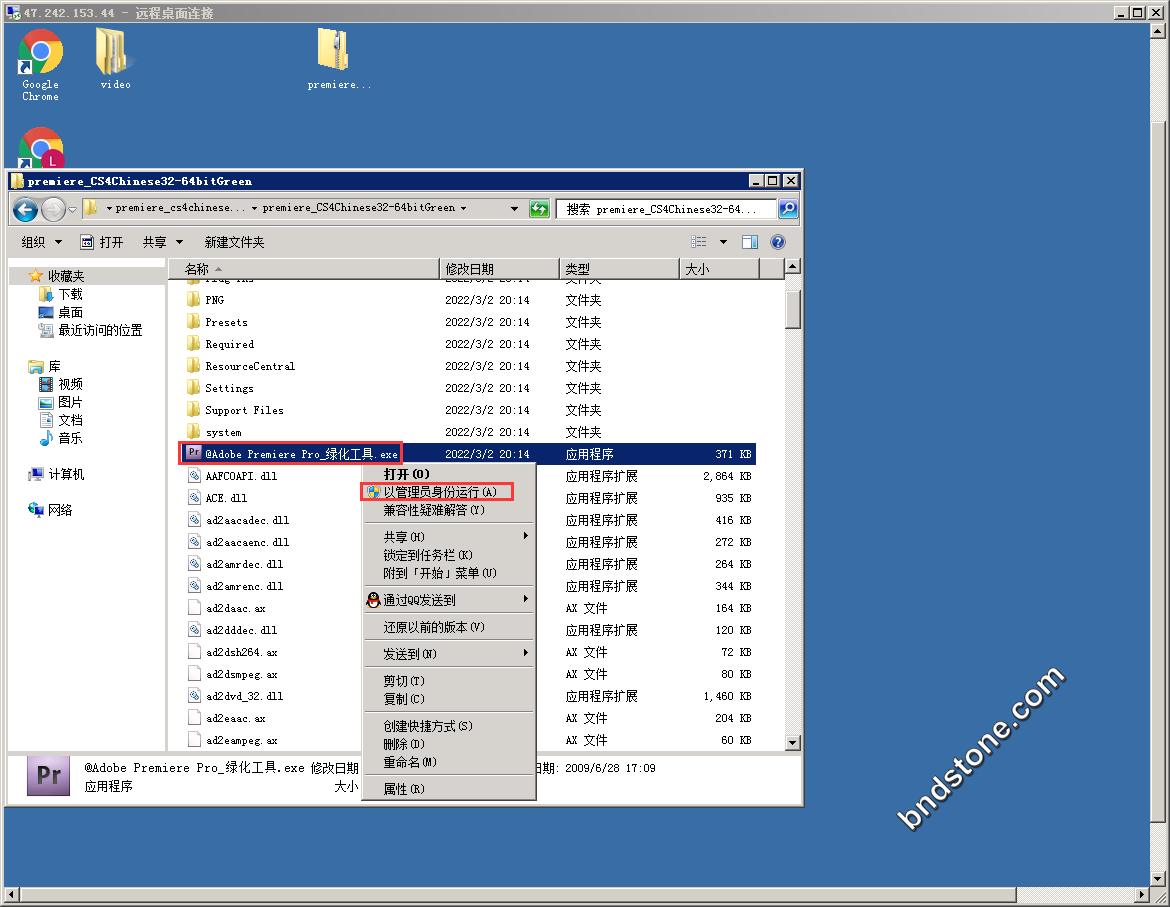Sort files by 修改日期 column header
The height and width of the screenshot is (907, 1170).
click(x=470, y=269)
